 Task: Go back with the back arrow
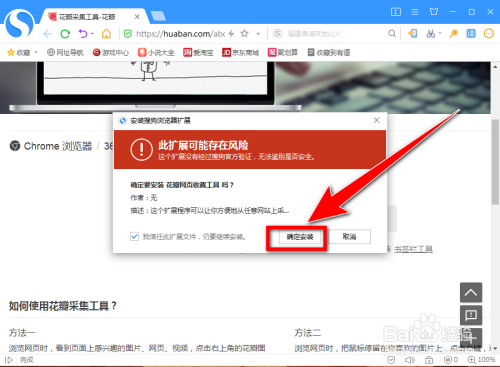click(48, 34)
